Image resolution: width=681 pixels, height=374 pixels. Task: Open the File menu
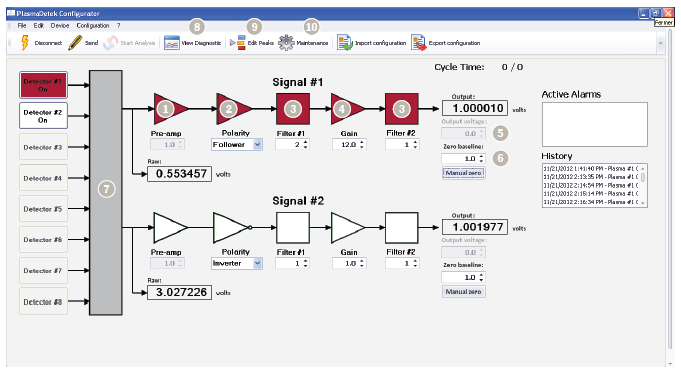tap(22, 26)
